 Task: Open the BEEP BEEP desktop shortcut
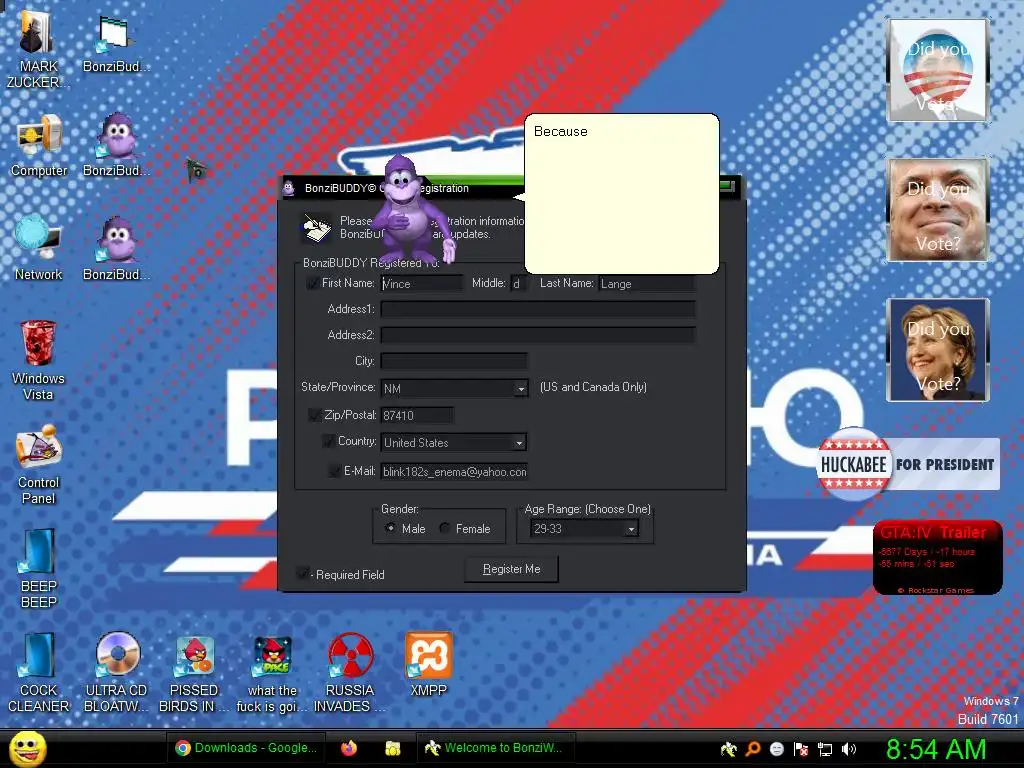(39, 568)
